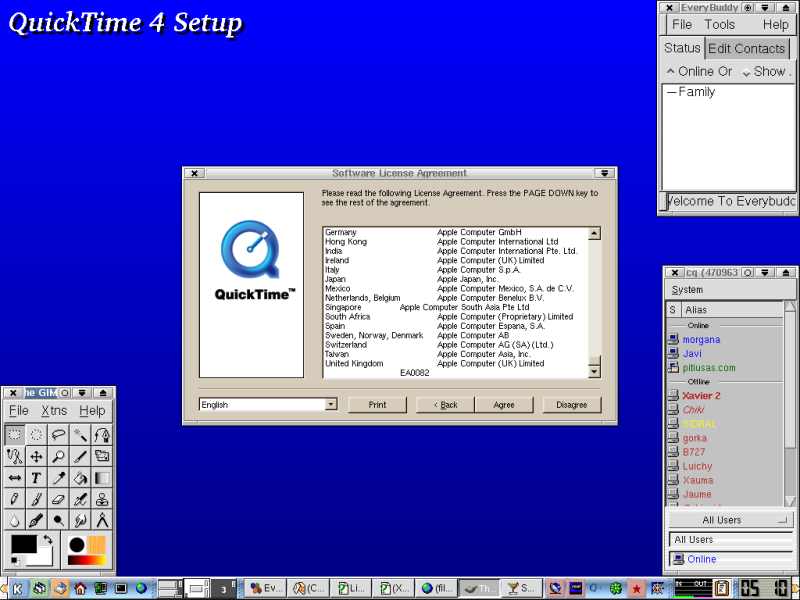This screenshot has width=800, height=600.
Task: Select contact morgana in Licq list
Action: [701, 340]
